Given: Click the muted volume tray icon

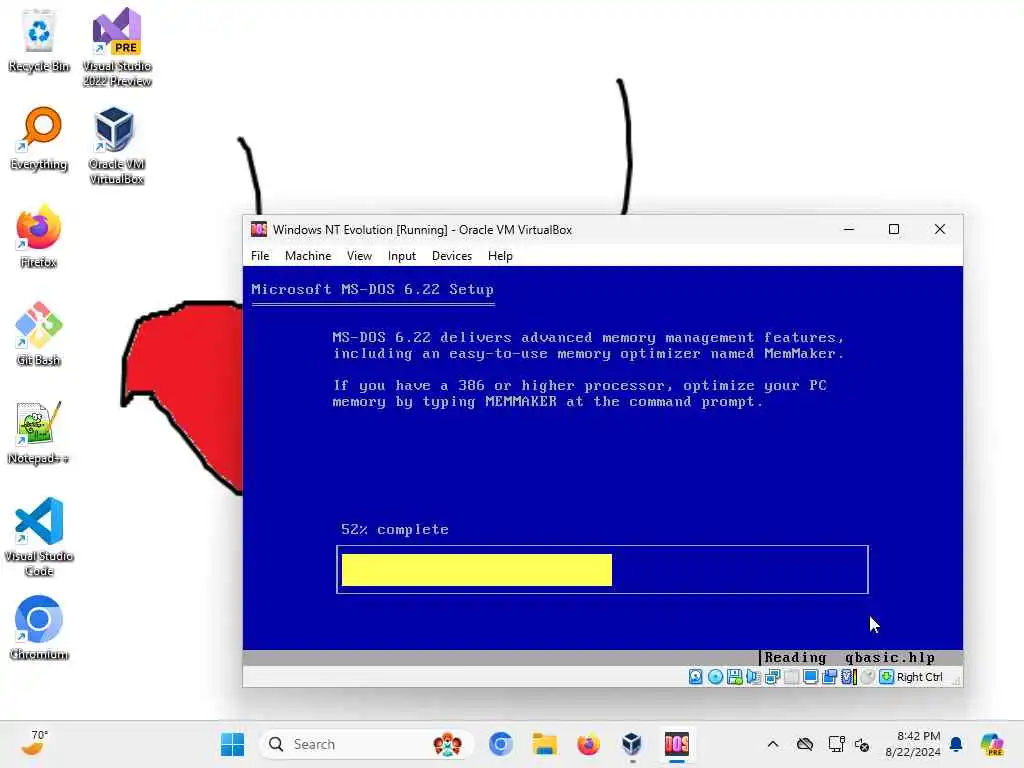Looking at the screenshot, I should (x=862, y=744).
